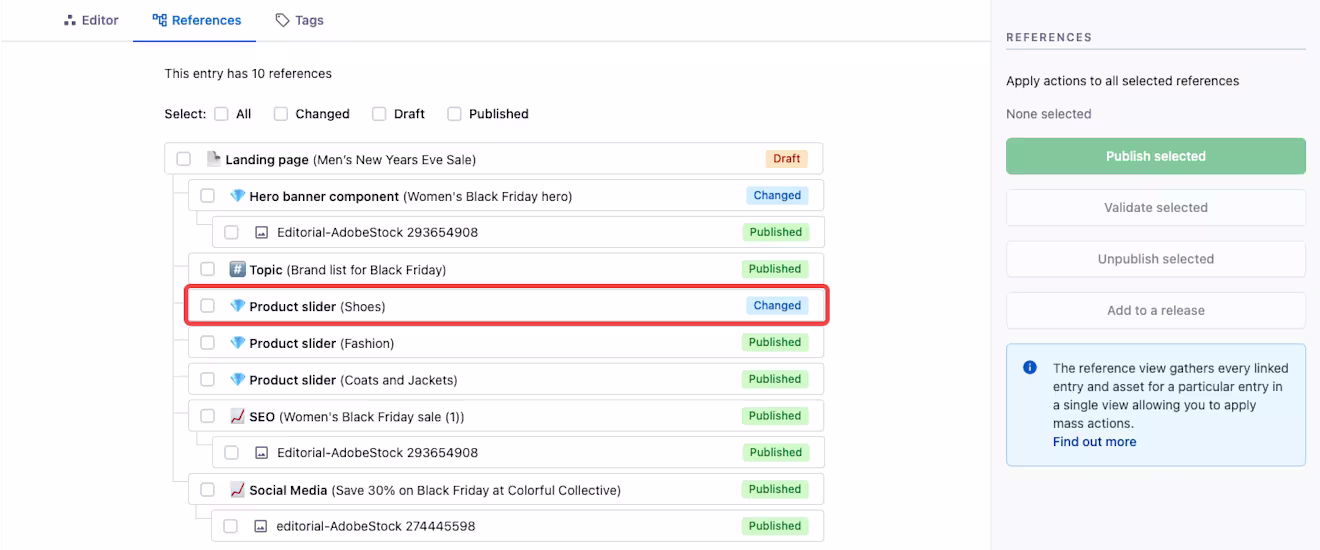
Task: Click the Publish selected button
Action: [x=1156, y=156]
